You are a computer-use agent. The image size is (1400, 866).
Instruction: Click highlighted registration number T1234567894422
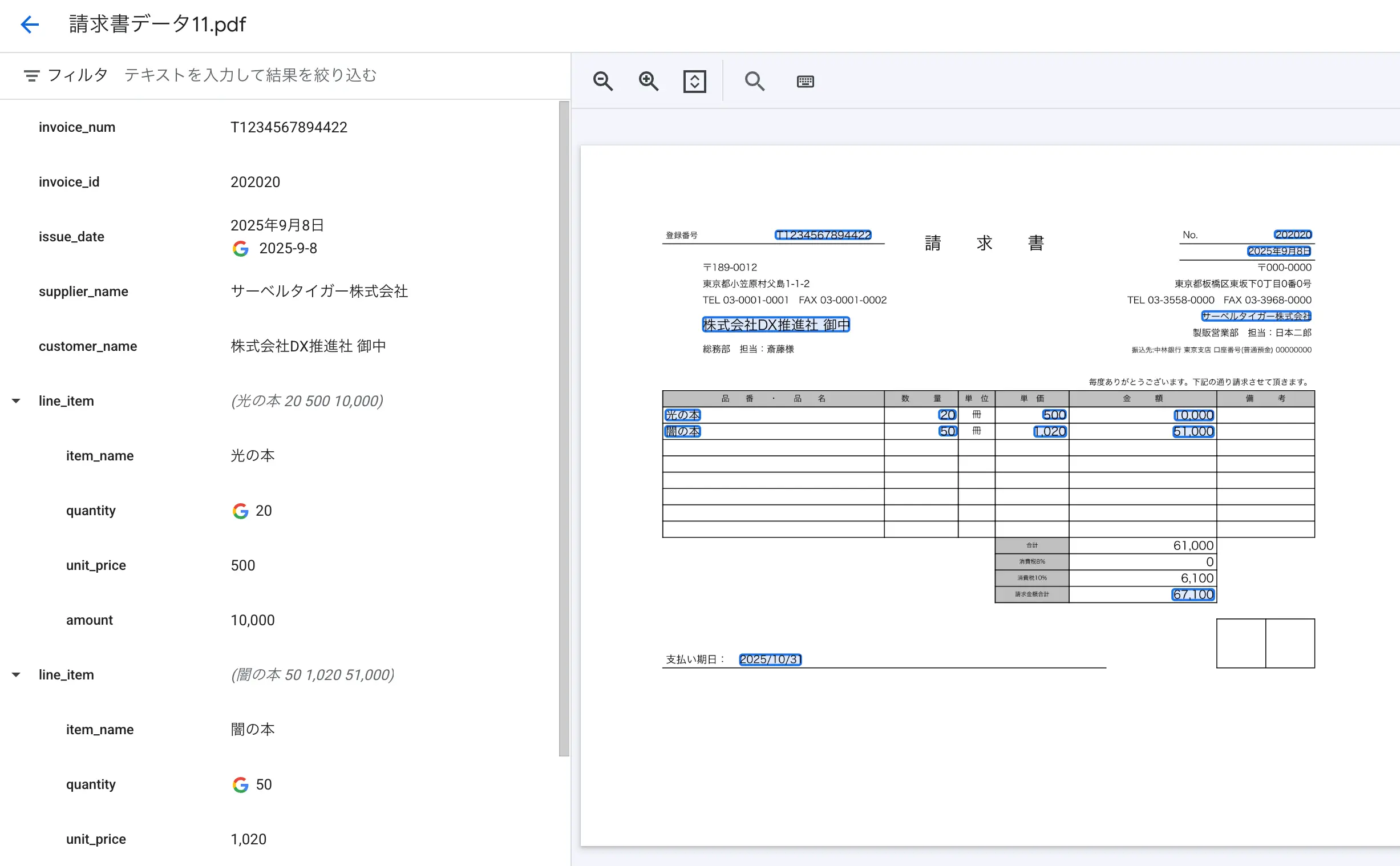[823, 235]
